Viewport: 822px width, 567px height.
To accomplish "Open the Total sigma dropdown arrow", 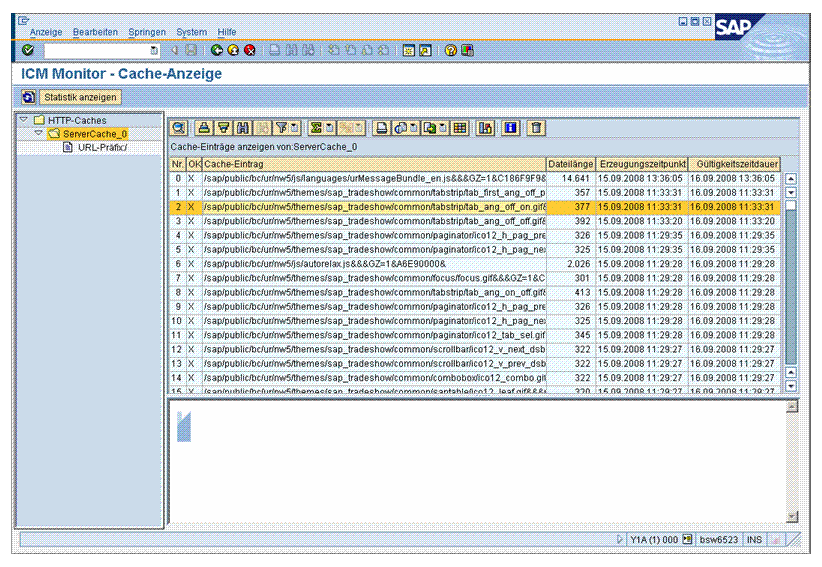I will pyautogui.click(x=329, y=128).
